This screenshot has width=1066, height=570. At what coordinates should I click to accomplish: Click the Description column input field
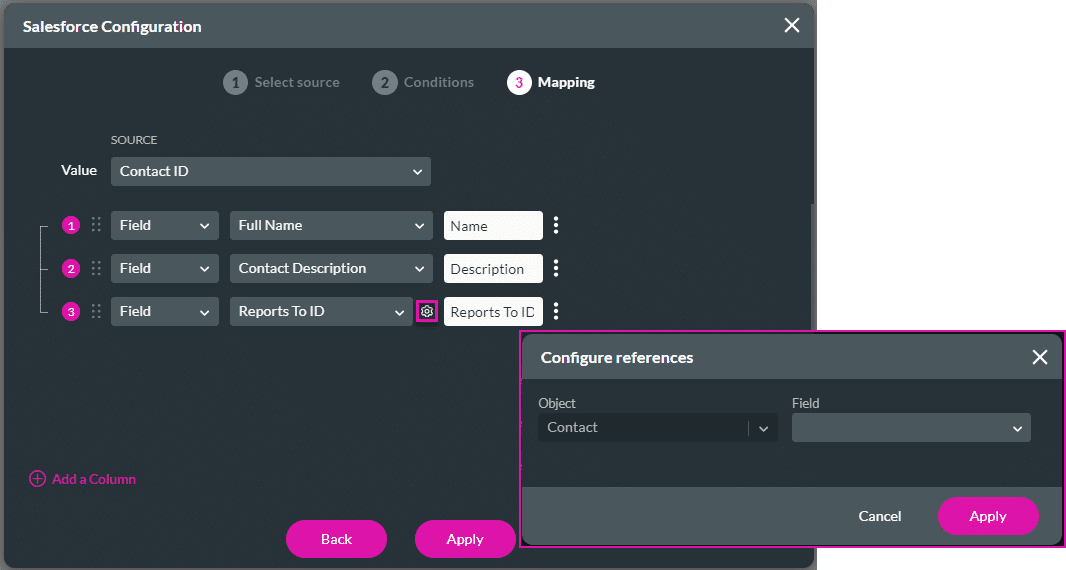coord(493,269)
